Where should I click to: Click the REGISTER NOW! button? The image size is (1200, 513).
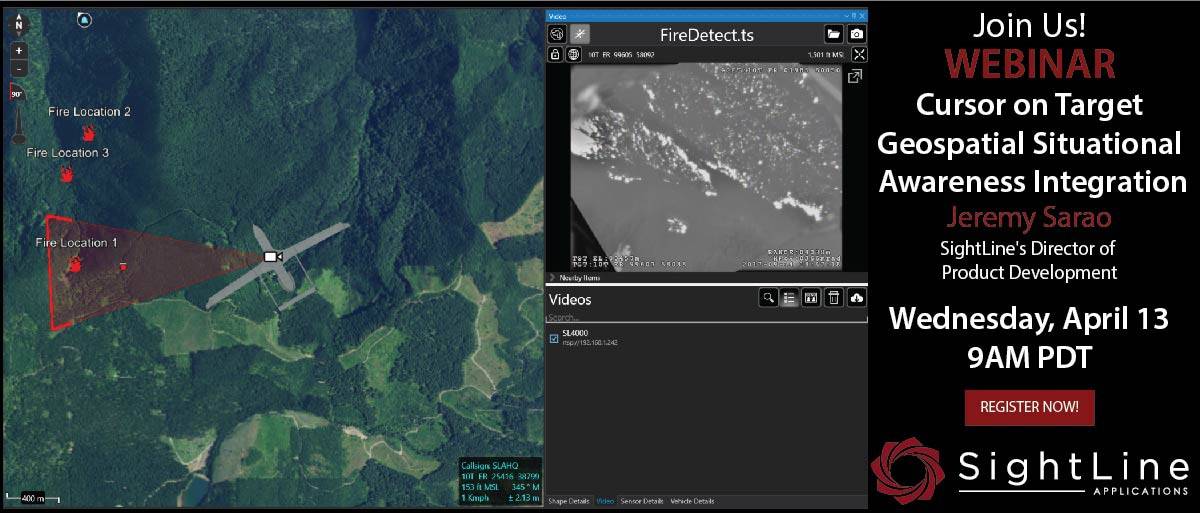[x=1029, y=407]
